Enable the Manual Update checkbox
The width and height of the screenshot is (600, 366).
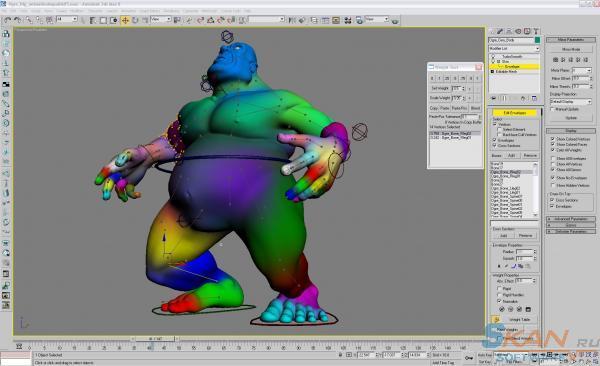553,109
